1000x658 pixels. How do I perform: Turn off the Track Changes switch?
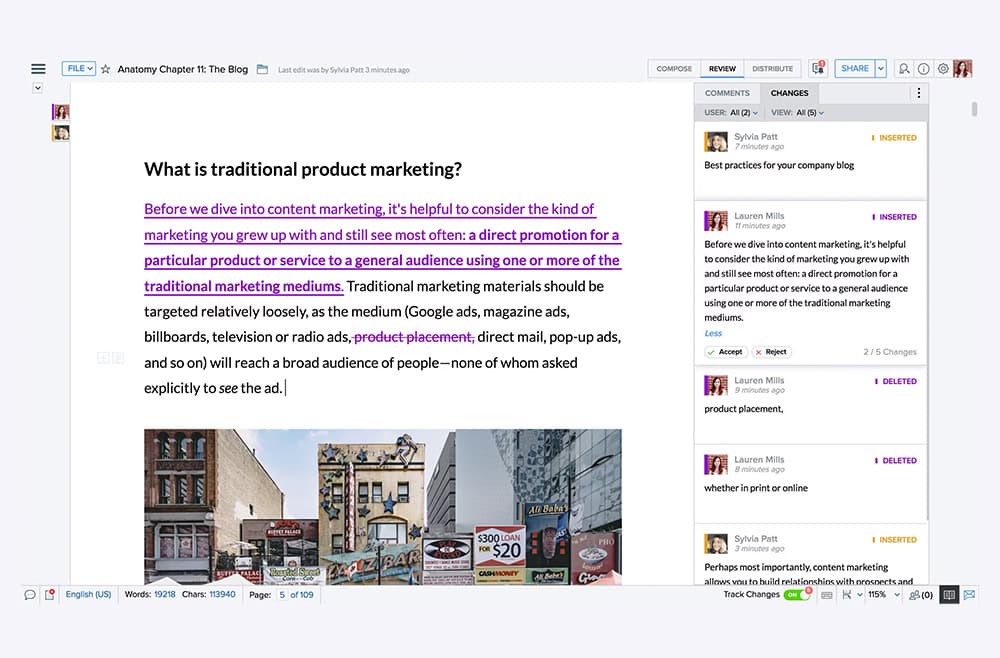click(796, 594)
